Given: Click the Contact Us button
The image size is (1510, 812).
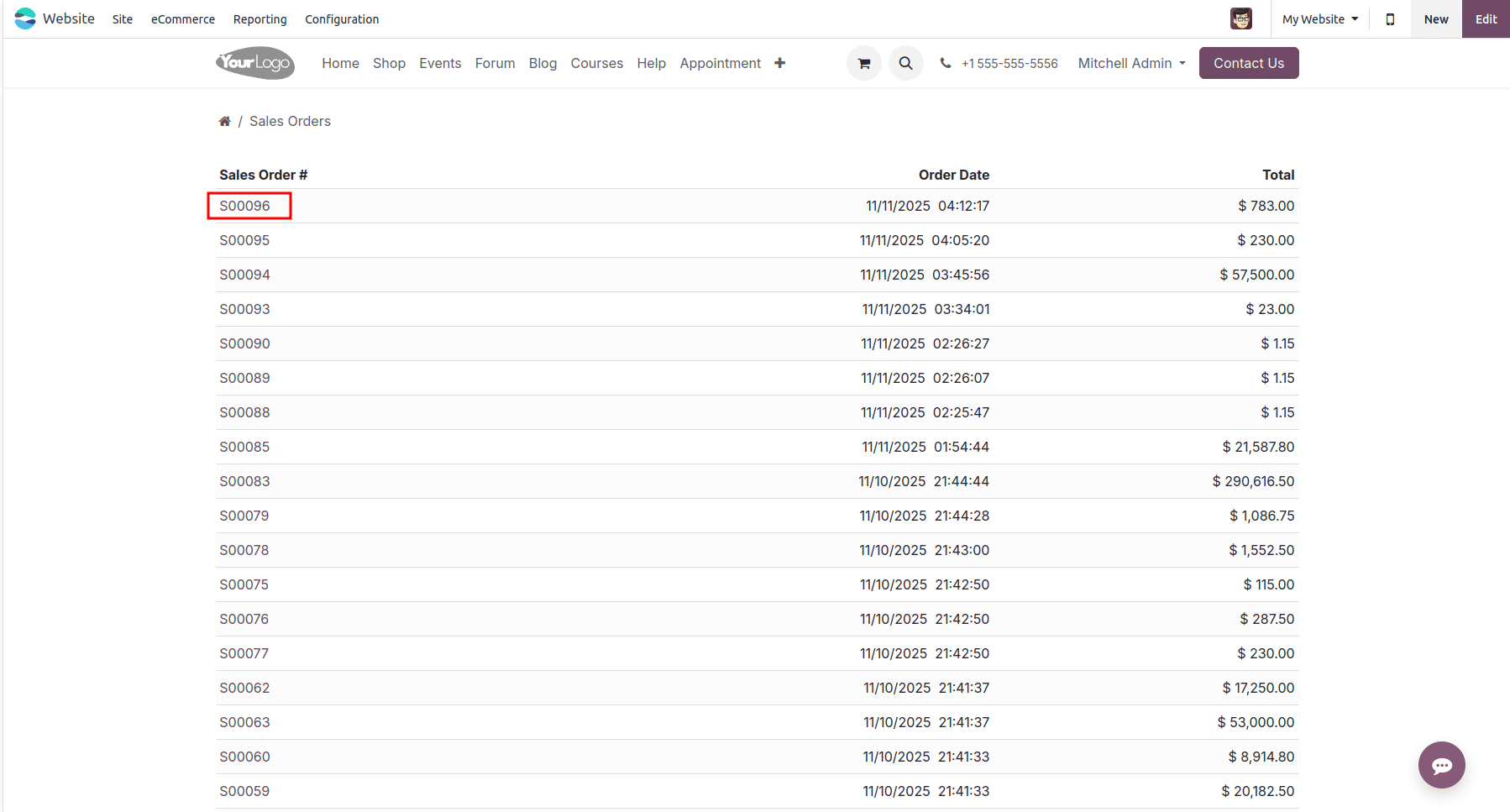Looking at the screenshot, I should (1248, 63).
